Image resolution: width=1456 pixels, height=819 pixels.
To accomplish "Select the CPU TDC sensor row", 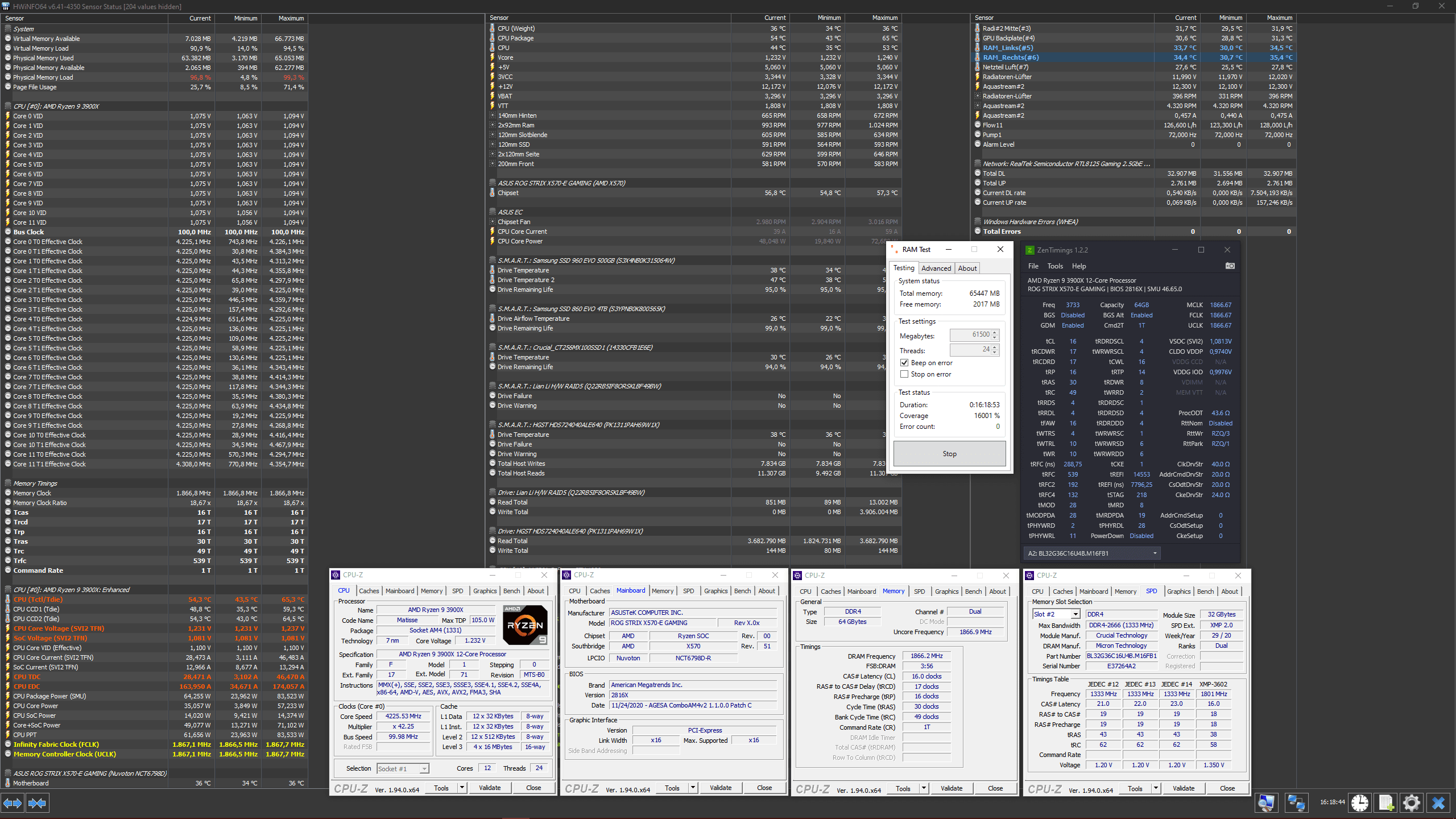I will pyautogui.click(x=154, y=677).
